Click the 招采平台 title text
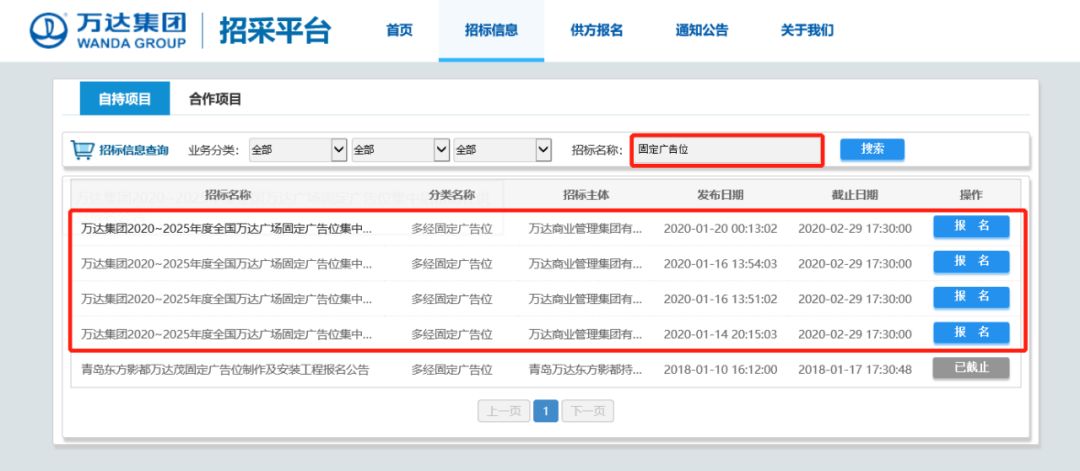 click(x=275, y=31)
